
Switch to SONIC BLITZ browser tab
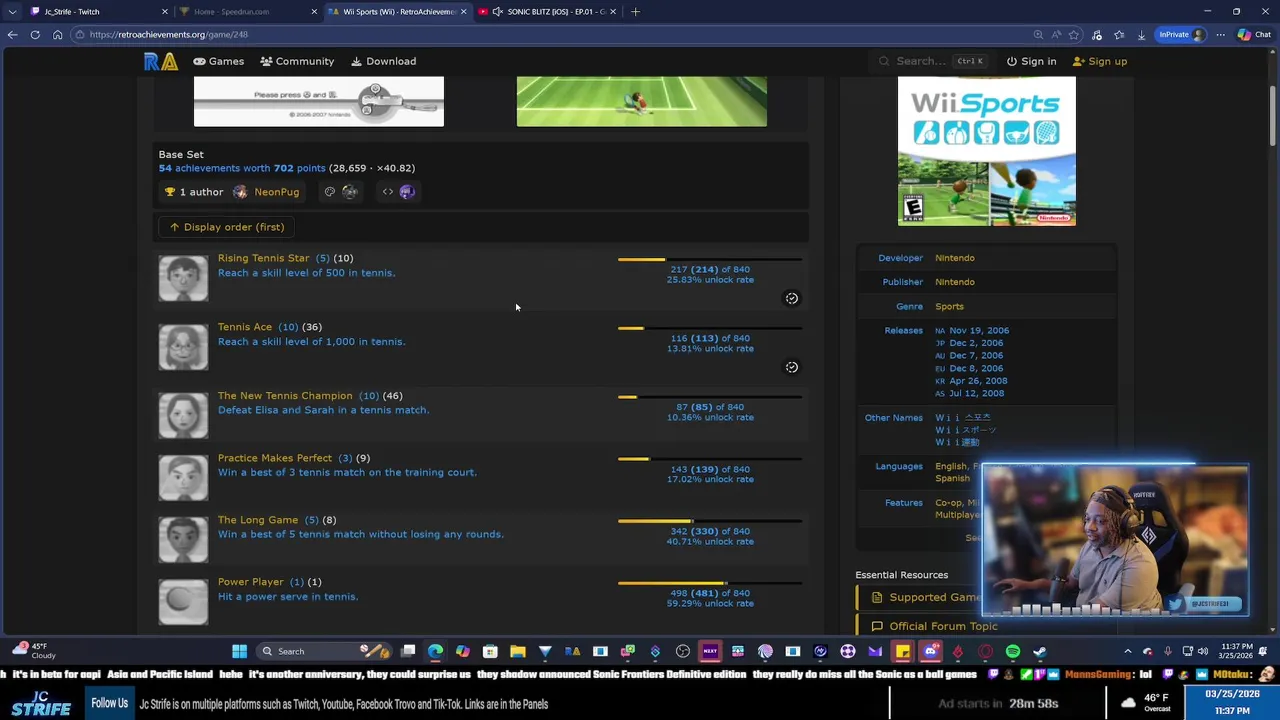pyautogui.click(x=546, y=11)
